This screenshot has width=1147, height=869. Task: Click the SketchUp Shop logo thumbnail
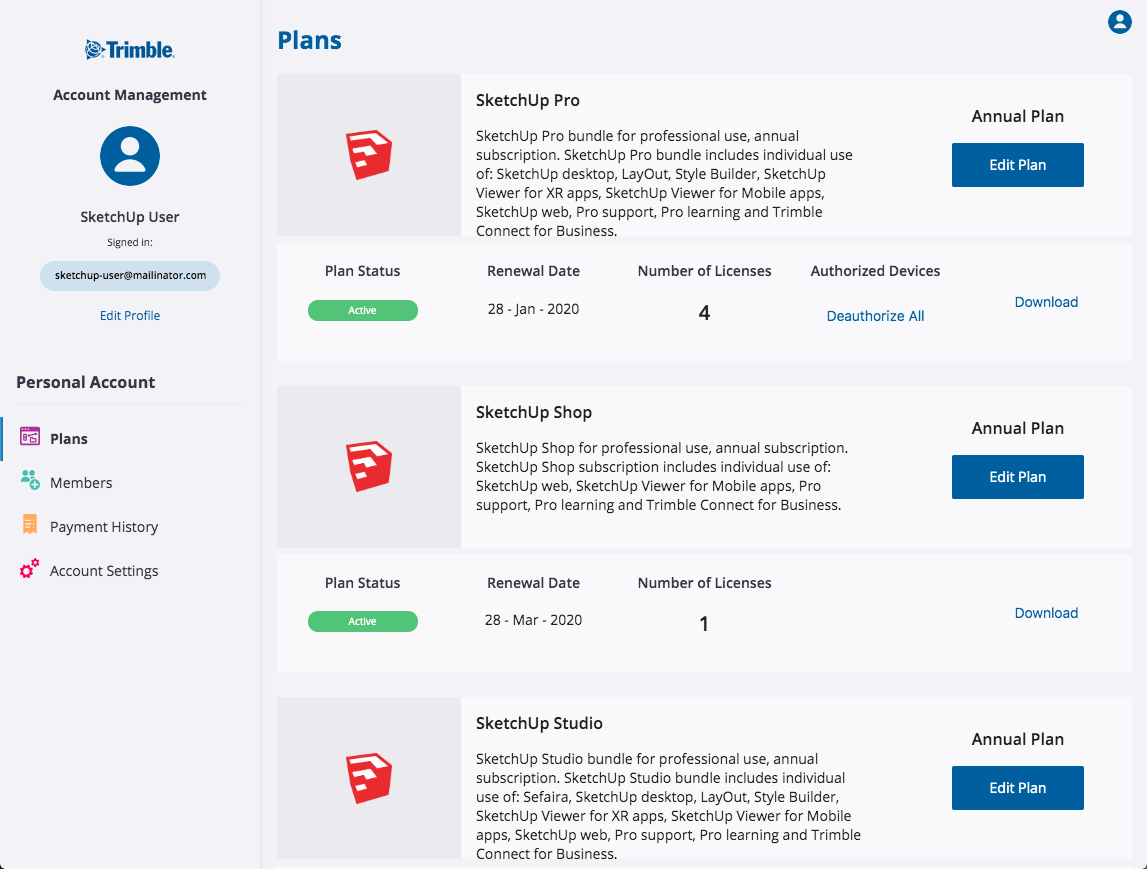(369, 467)
